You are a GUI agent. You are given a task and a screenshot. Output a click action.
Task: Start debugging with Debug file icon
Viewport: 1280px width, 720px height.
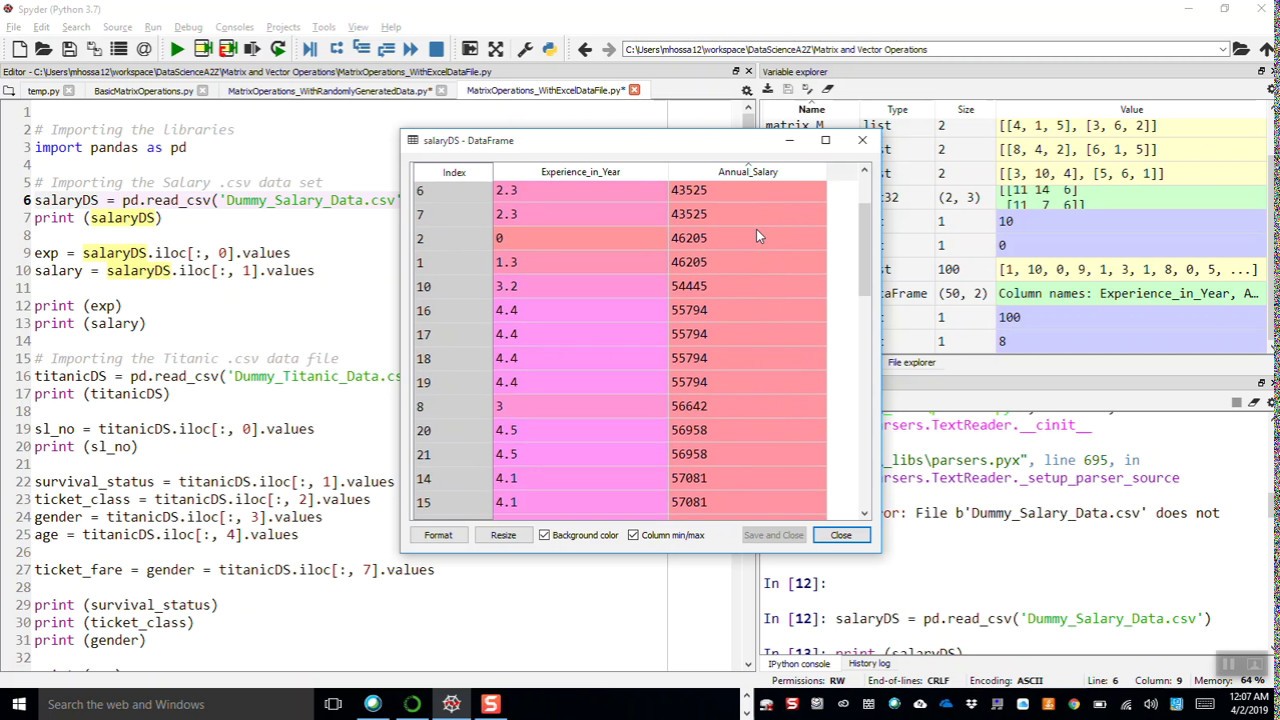[310, 49]
